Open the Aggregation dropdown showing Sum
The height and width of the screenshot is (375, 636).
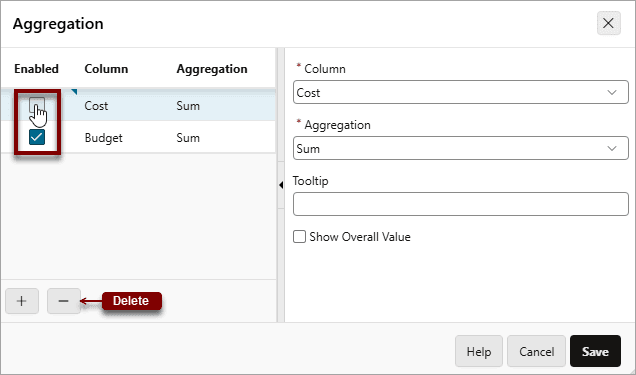click(x=460, y=148)
